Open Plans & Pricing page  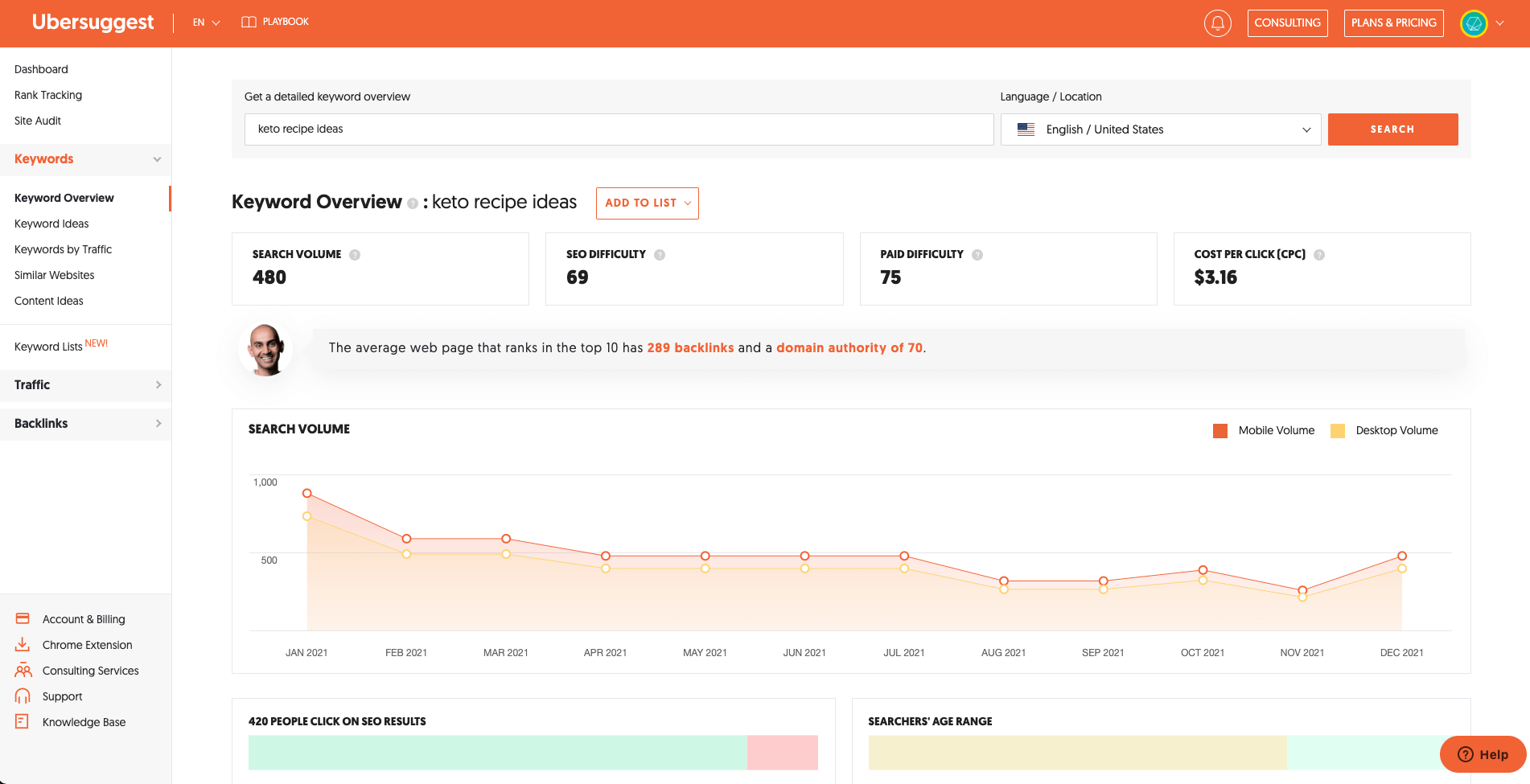click(x=1393, y=23)
